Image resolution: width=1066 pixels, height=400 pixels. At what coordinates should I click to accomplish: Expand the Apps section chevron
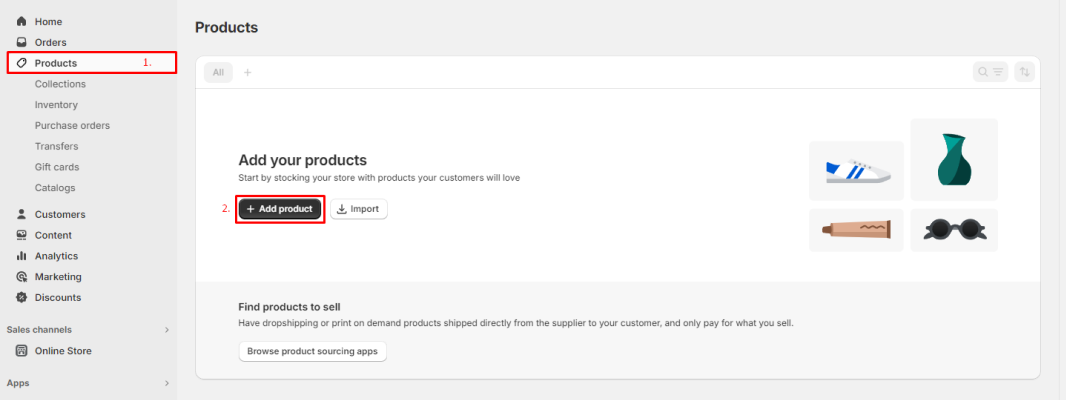[167, 383]
